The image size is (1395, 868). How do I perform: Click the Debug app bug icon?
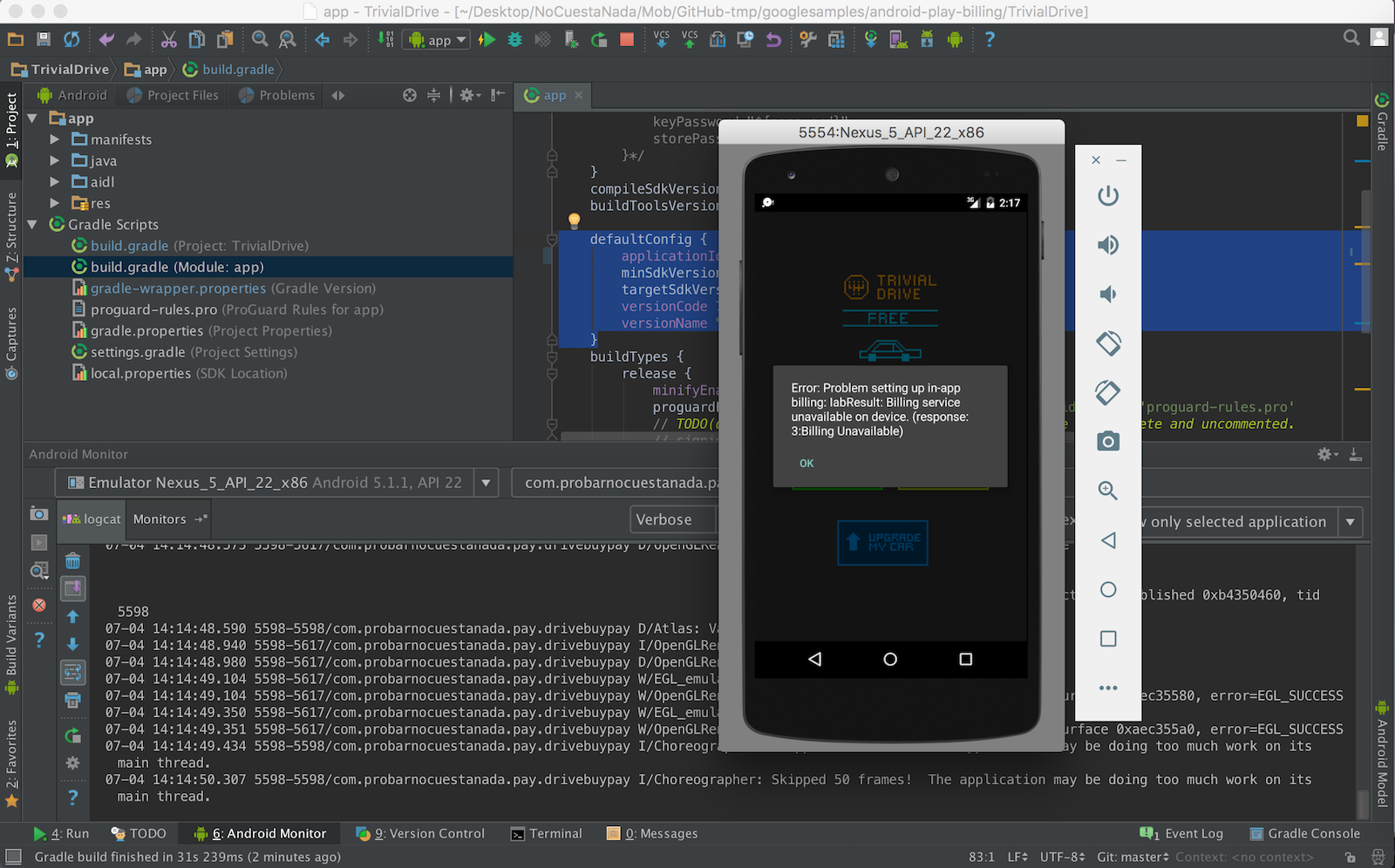click(x=514, y=39)
